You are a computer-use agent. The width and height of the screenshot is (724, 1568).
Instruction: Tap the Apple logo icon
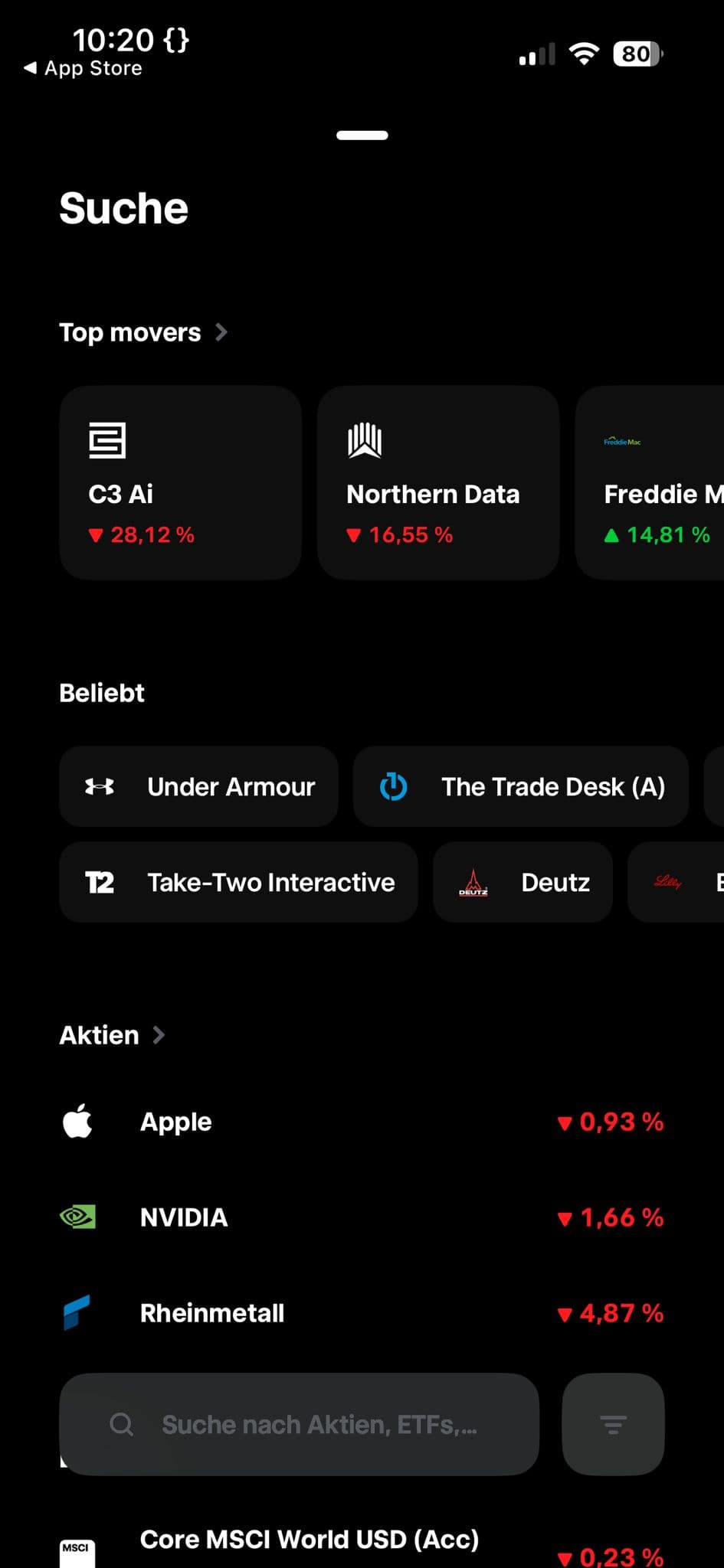[77, 1122]
